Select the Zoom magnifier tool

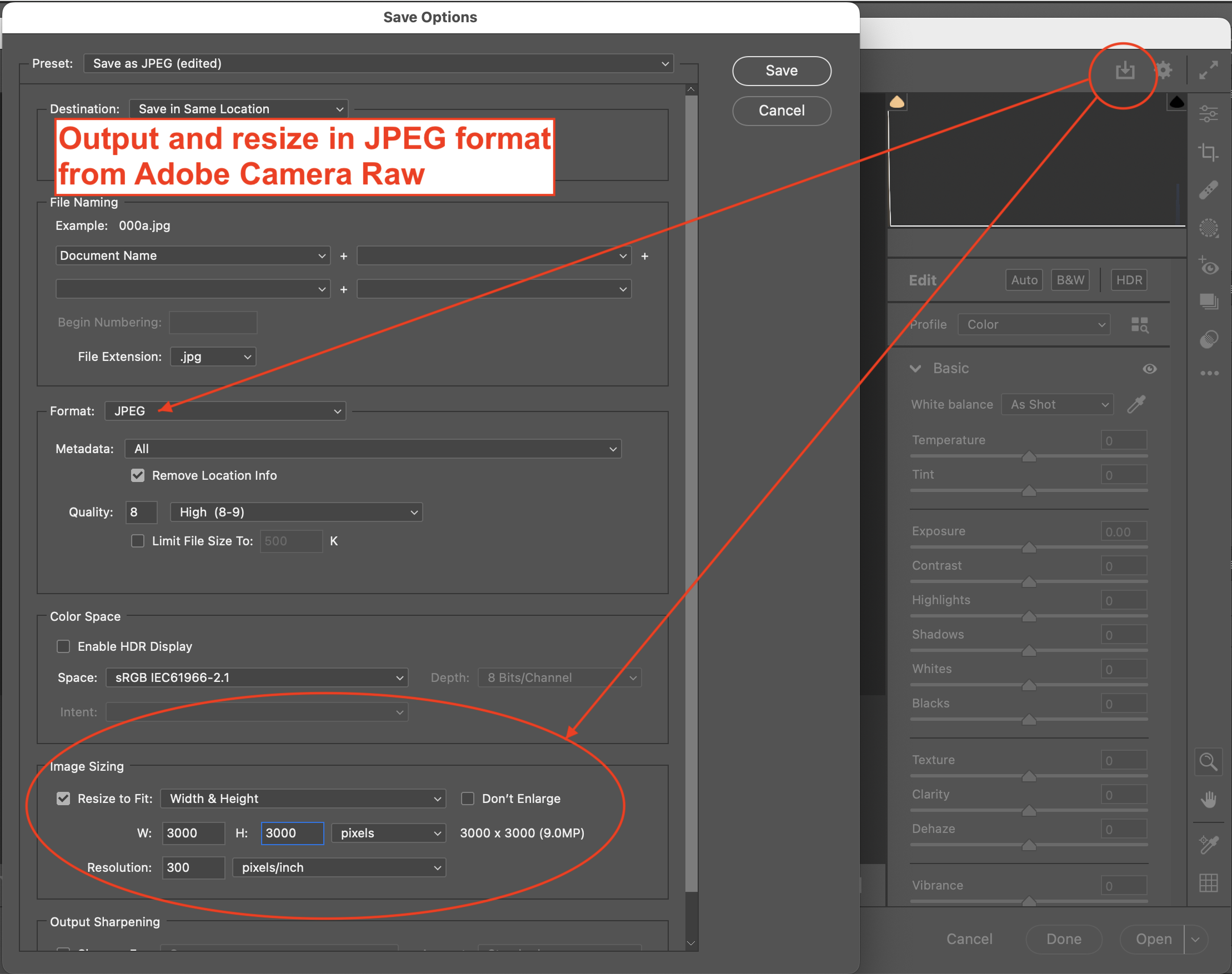pyautogui.click(x=1208, y=761)
